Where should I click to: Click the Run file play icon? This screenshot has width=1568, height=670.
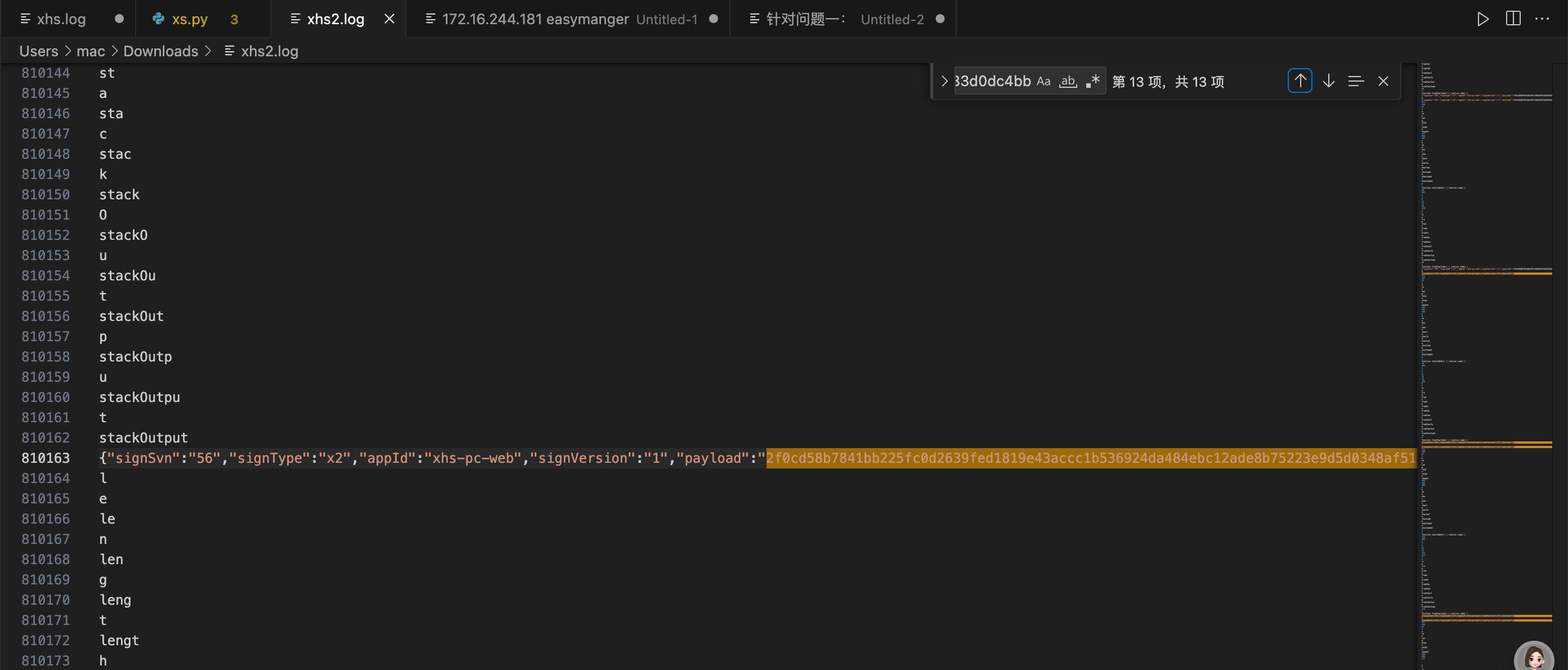pyautogui.click(x=1482, y=19)
